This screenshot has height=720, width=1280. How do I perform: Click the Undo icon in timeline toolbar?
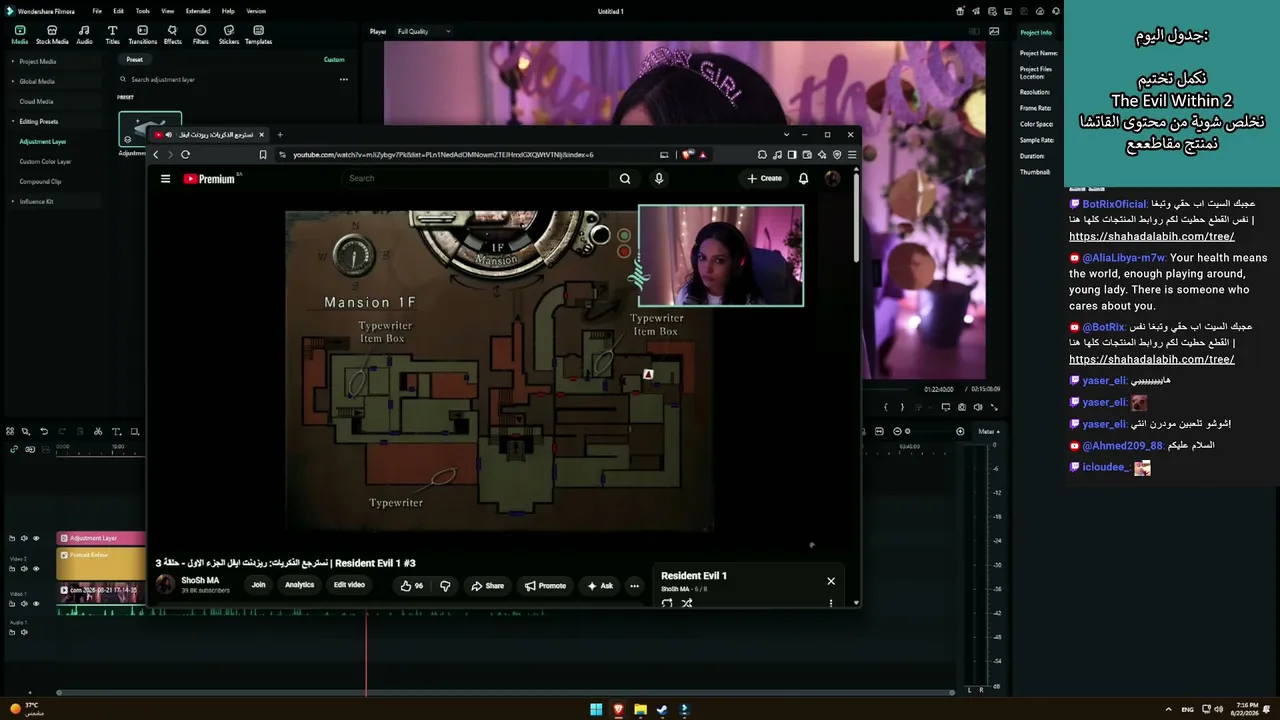coord(43,432)
